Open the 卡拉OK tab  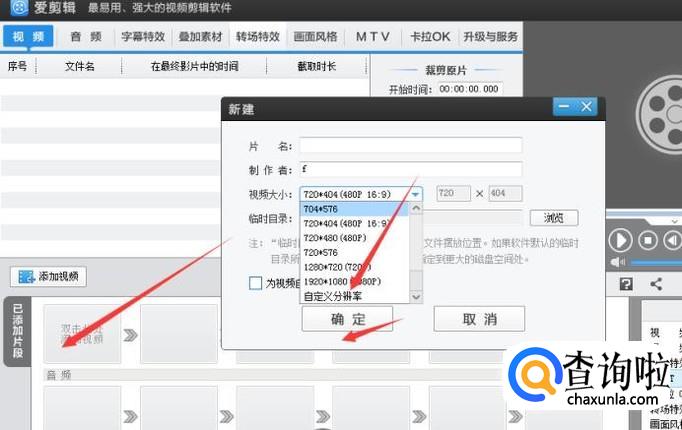(430, 37)
